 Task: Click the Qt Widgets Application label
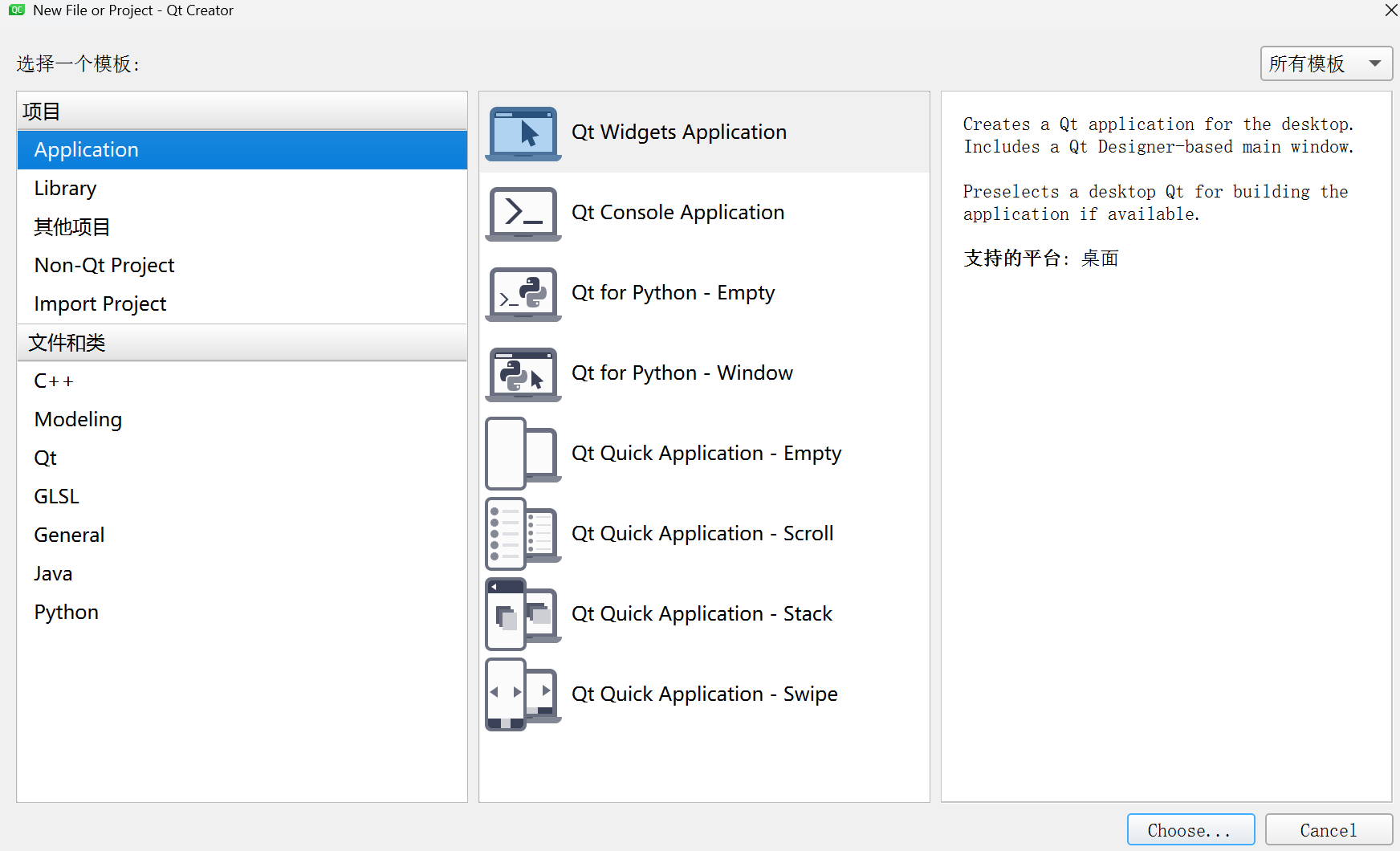click(679, 132)
